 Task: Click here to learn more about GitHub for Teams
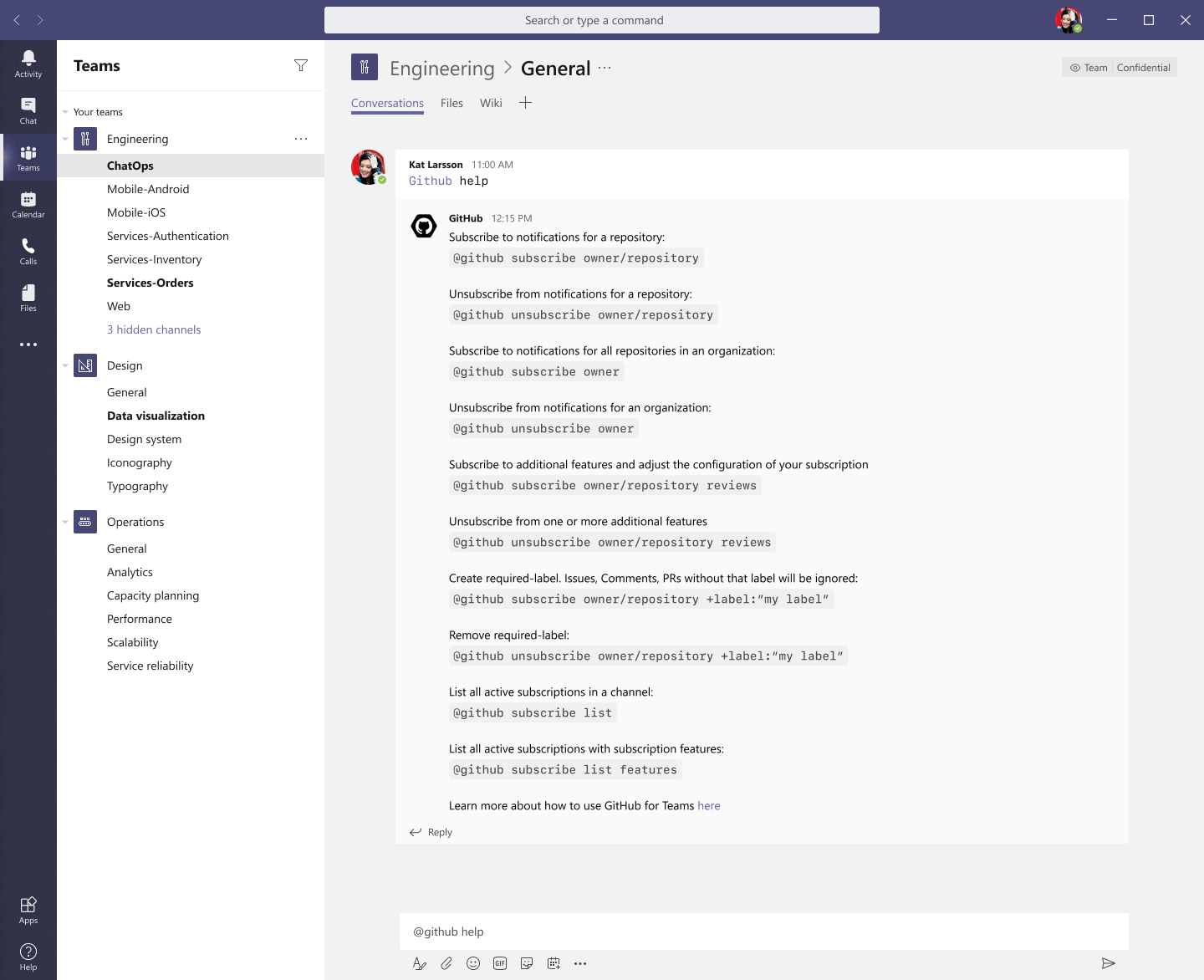coord(708,805)
